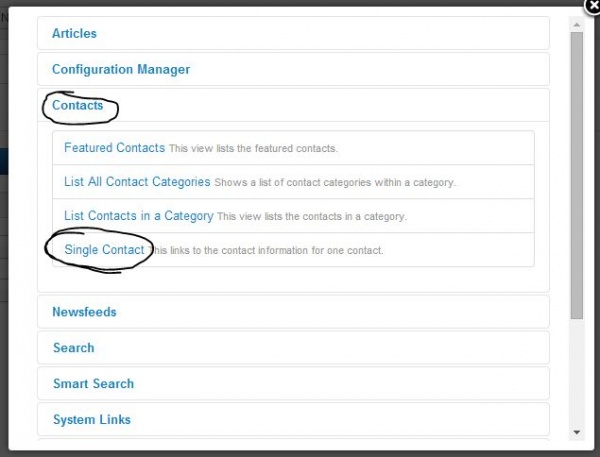Open the Search menu type group

pos(73,348)
